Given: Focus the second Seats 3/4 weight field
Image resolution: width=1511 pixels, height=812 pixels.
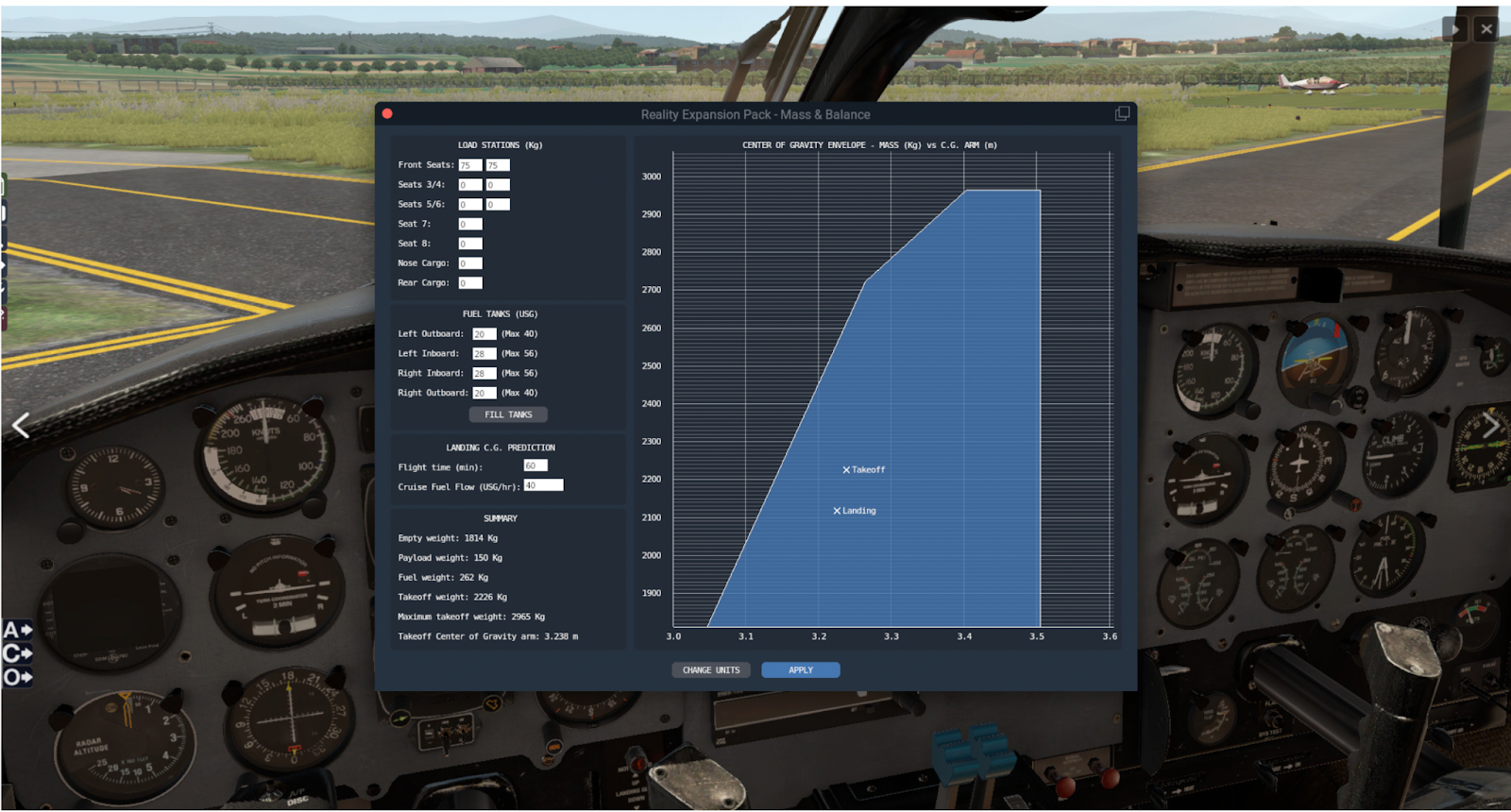Looking at the screenshot, I should tap(498, 185).
